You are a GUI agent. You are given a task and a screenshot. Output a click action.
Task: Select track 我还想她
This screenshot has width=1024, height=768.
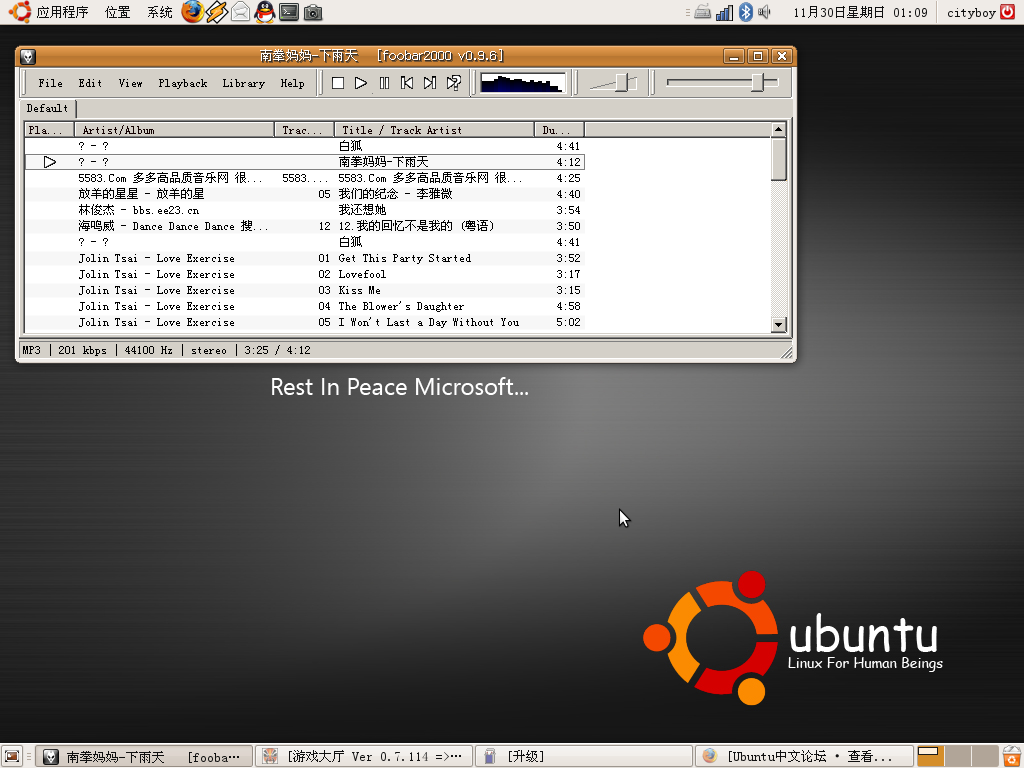362,210
